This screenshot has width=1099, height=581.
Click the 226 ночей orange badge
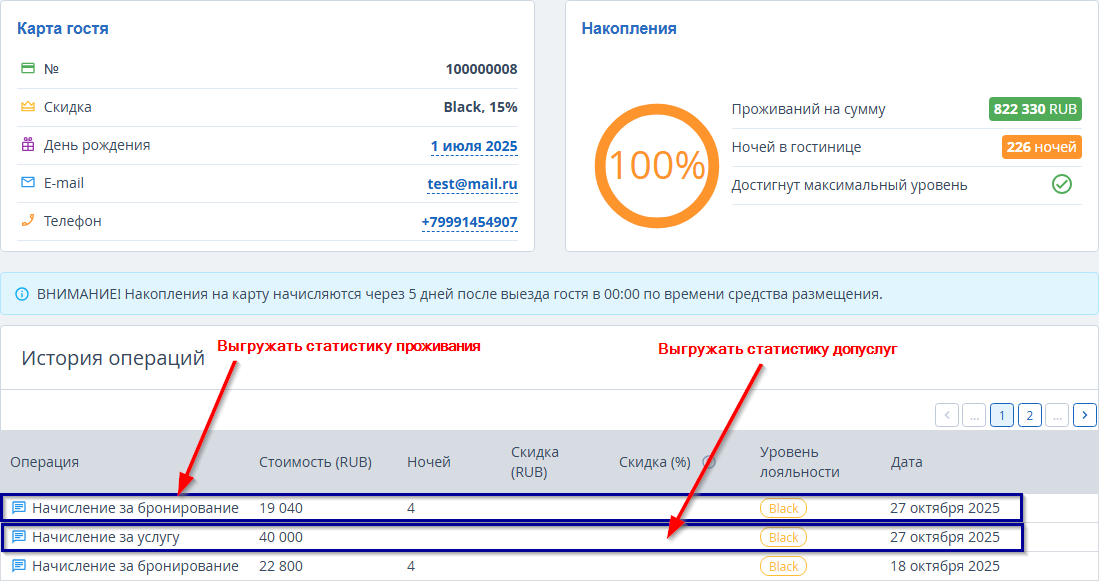coord(1041,147)
